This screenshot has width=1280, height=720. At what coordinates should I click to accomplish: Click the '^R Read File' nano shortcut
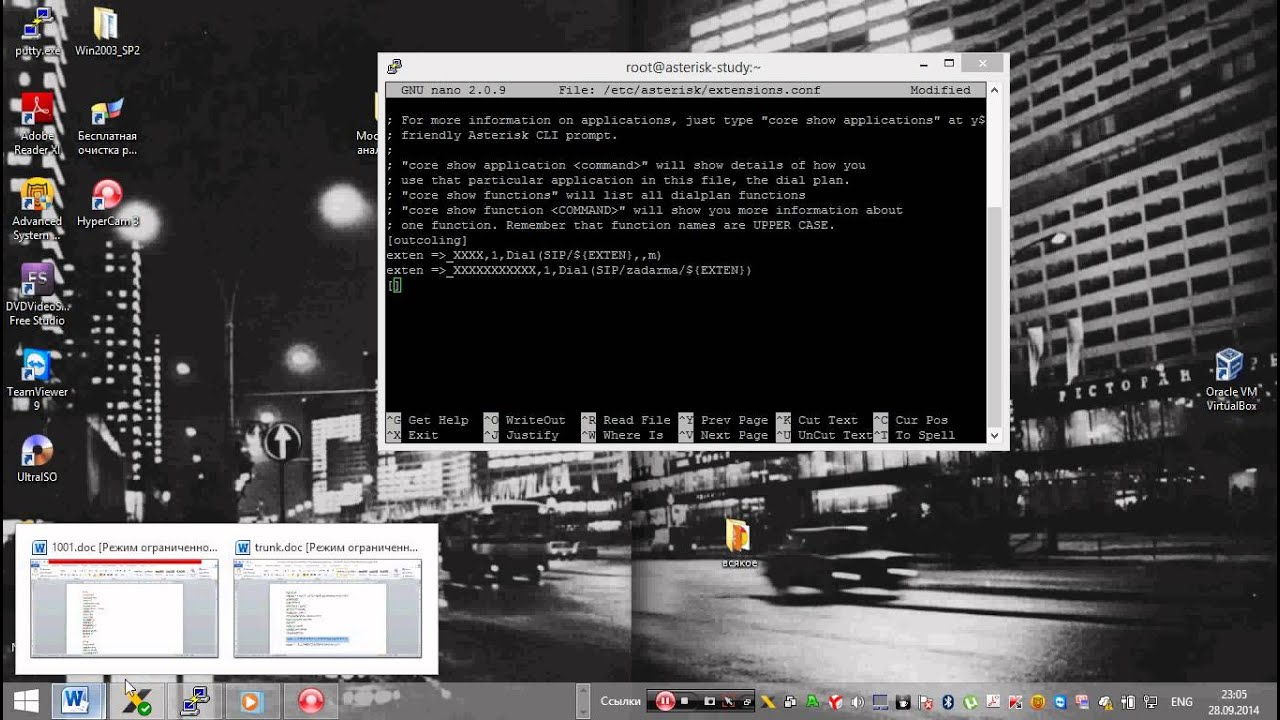626,420
